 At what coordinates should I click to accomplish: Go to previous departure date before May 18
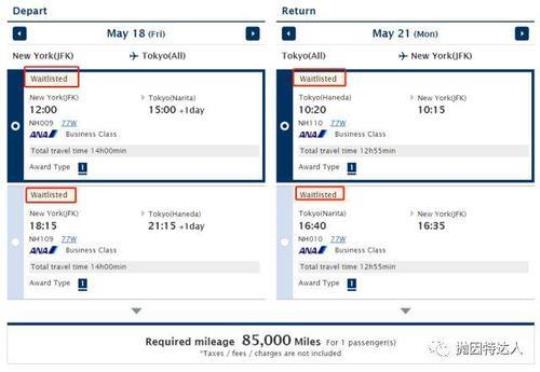(x=20, y=34)
